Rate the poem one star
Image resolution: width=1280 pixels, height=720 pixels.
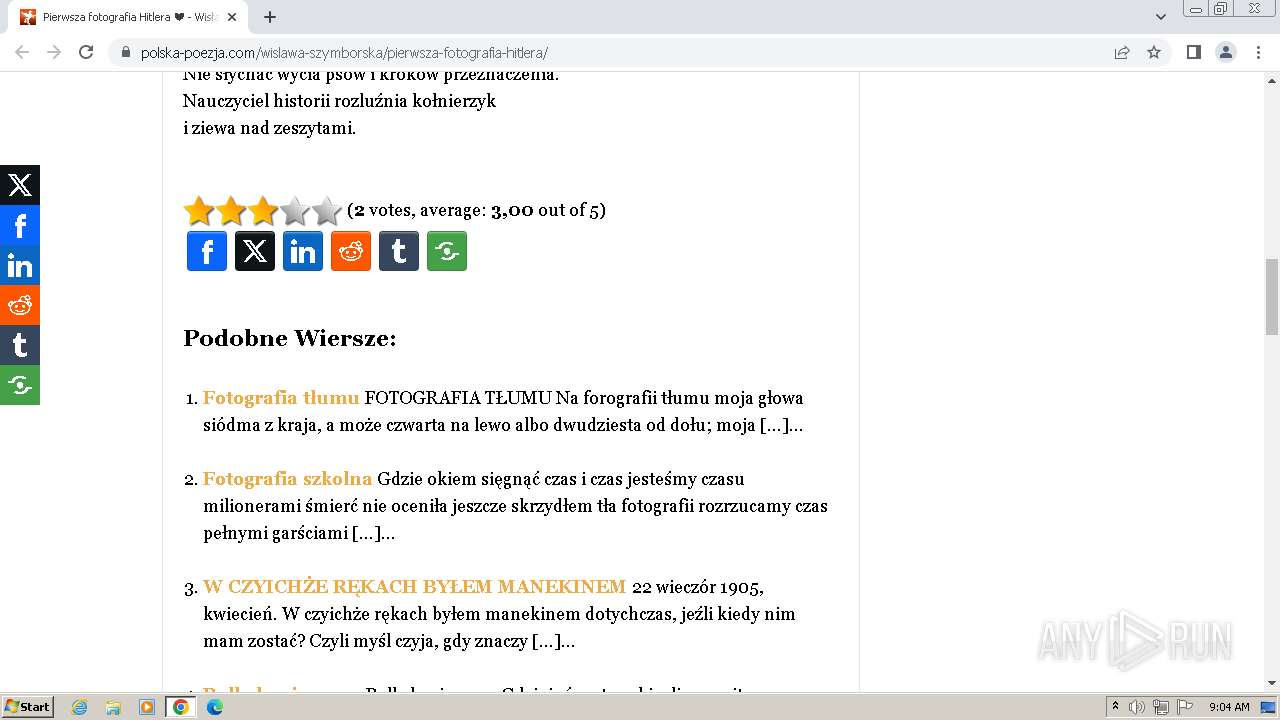coord(199,211)
